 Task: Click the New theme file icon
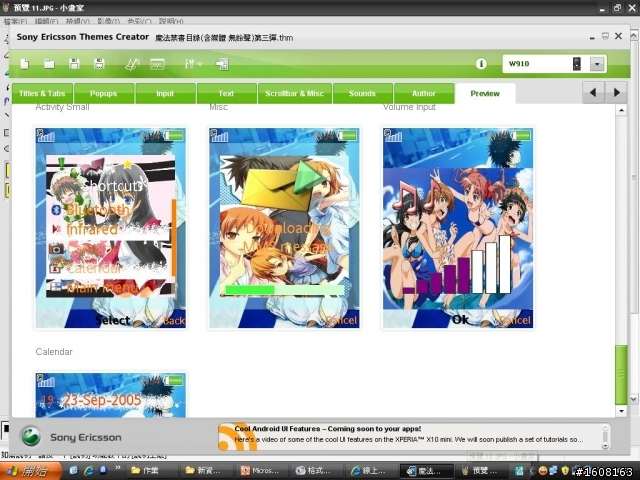tap(25, 64)
